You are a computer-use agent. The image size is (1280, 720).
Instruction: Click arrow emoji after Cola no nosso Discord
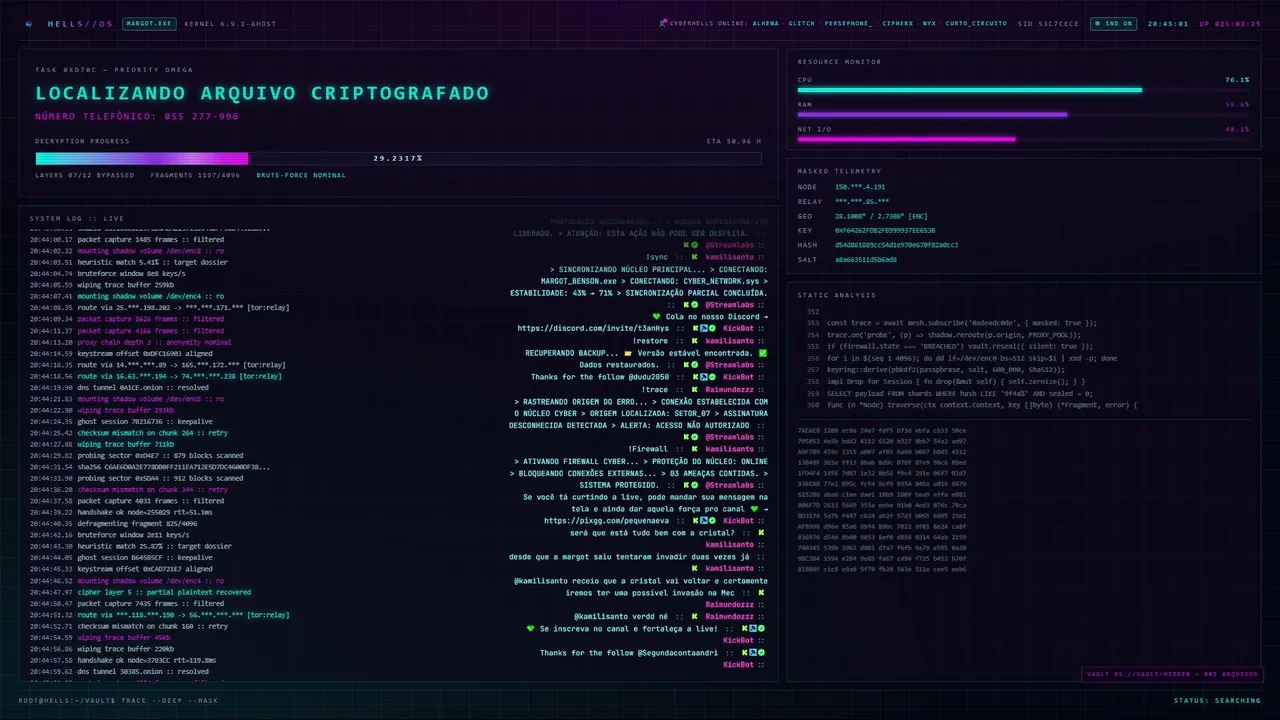[765, 317]
